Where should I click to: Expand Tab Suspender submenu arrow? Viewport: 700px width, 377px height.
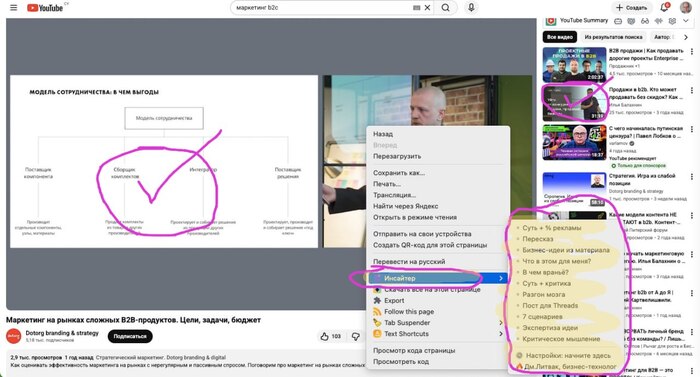(x=501, y=323)
